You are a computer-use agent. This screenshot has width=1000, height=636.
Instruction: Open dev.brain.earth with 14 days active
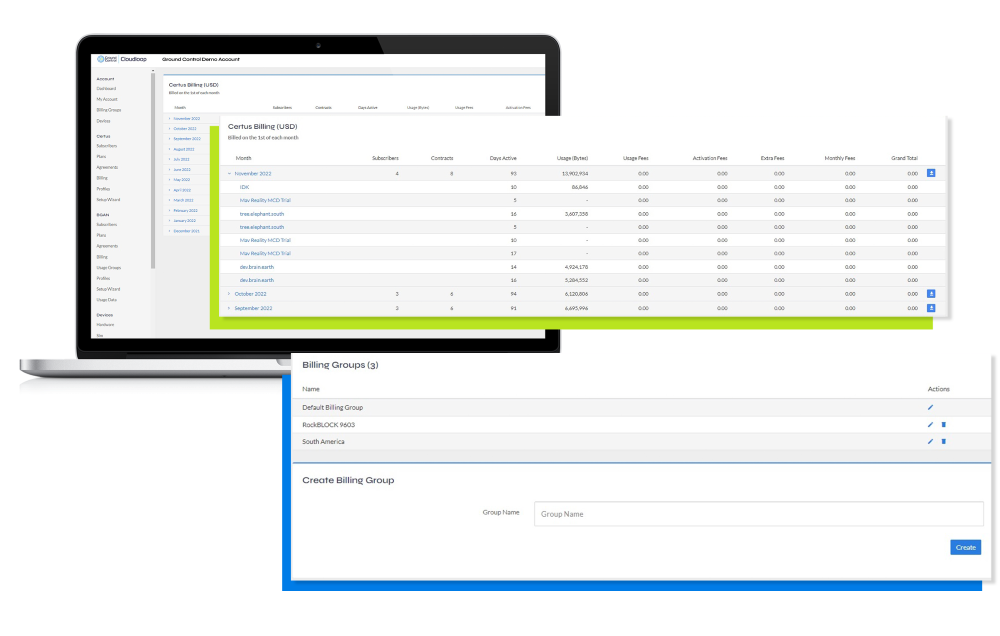click(257, 267)
